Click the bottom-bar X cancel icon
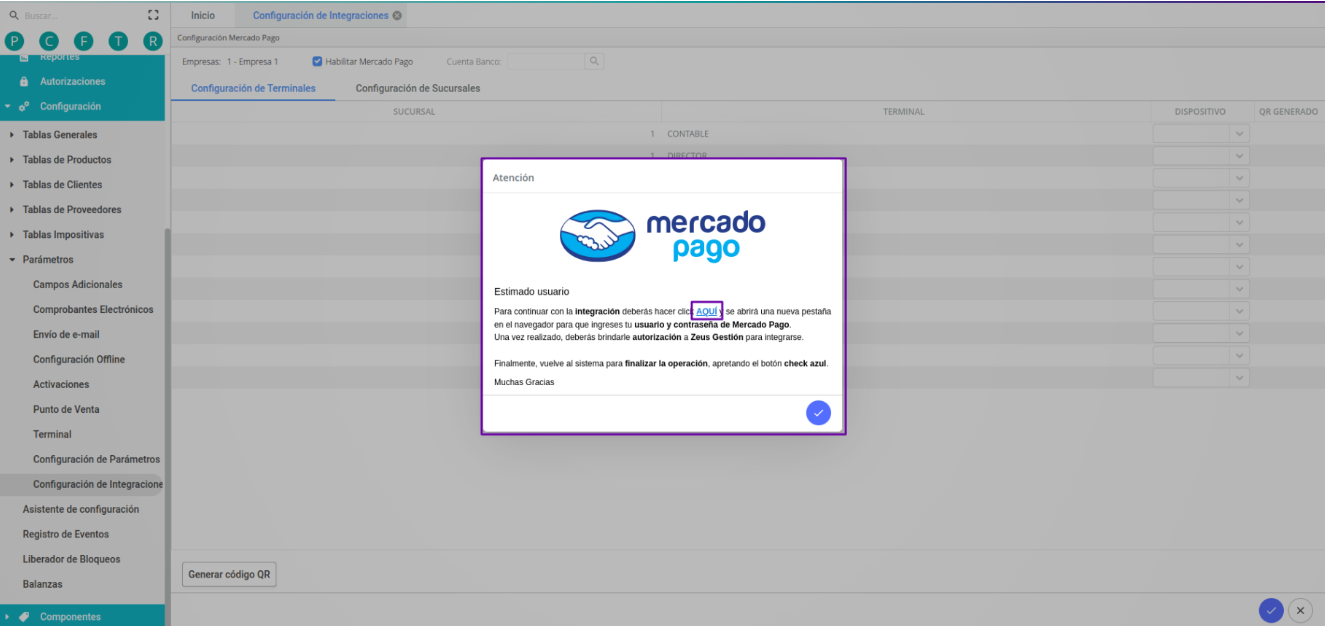The width and height of the screenshot is (1325, 626). tap(1300, 610)
